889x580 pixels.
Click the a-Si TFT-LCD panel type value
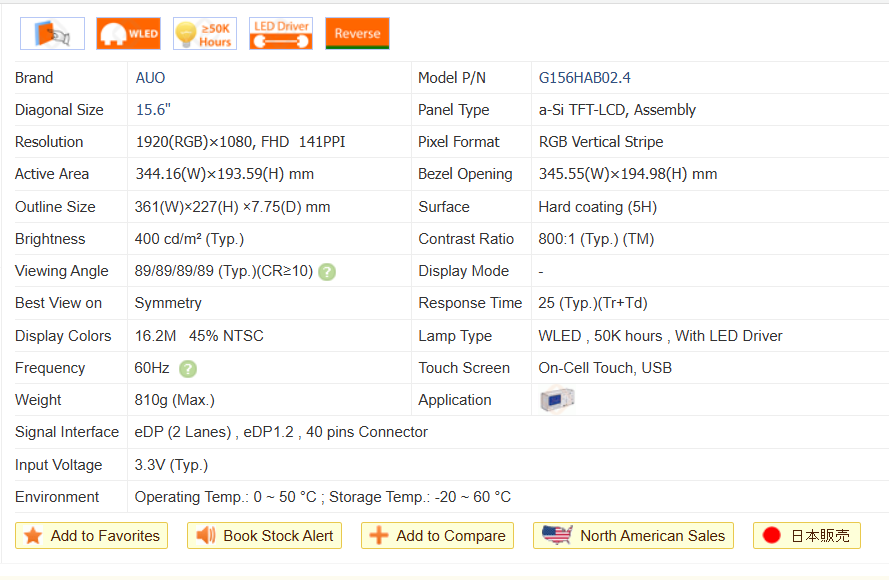pos(616,110)
